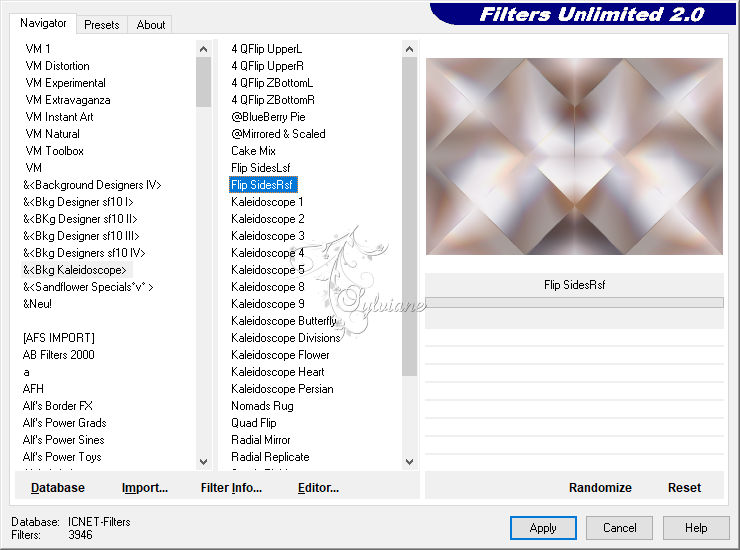Select AB Filters 2000 category
This screenshot has width=740, height=550.
pyautogui.click(x=59, y=355)
